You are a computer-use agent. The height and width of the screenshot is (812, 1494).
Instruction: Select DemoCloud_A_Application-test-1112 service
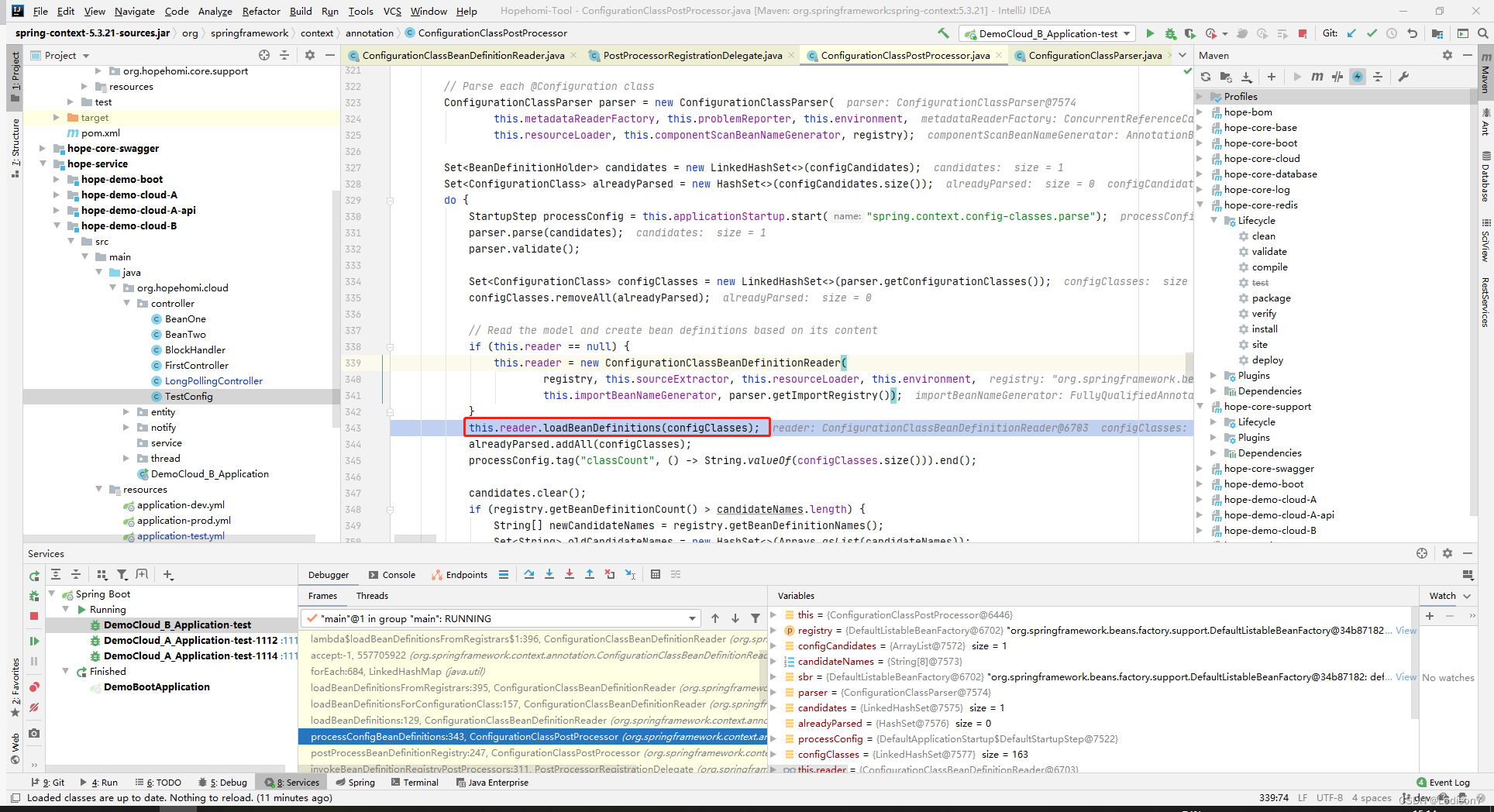click(x=191, y=641)
